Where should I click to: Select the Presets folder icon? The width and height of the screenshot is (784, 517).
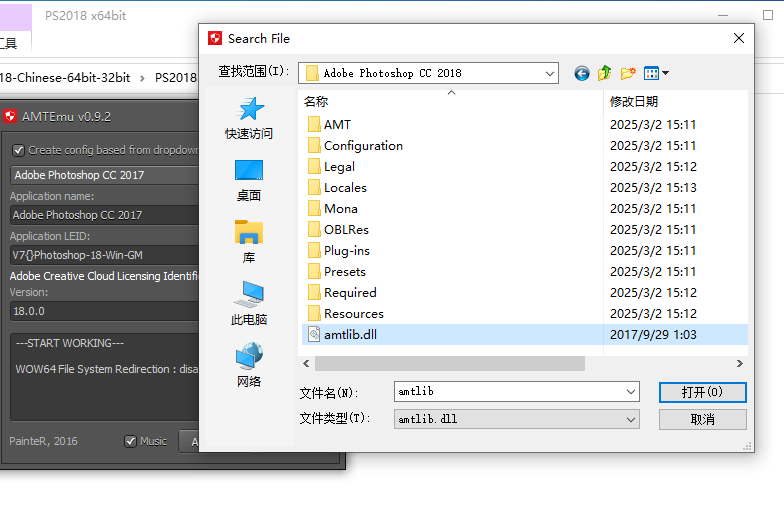point(314,272)
